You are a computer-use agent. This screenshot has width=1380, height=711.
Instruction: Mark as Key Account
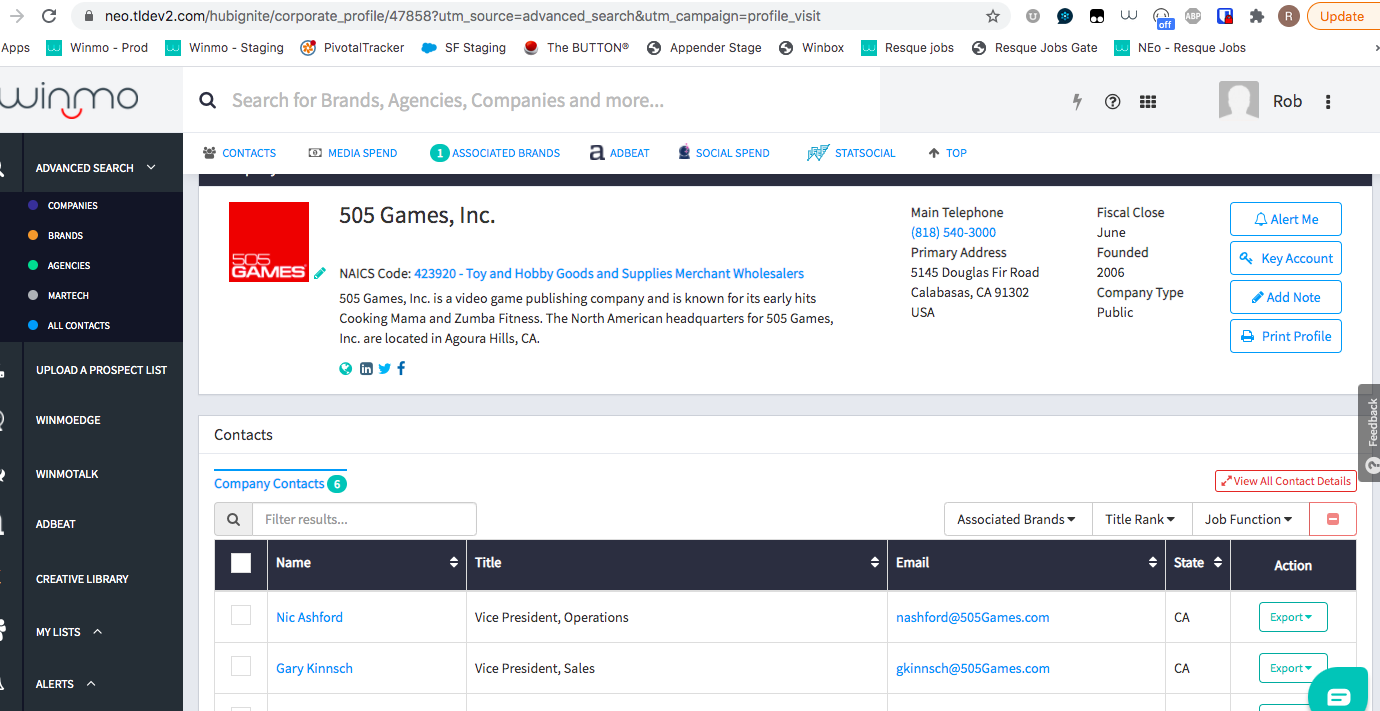[x=1286, y=258]
